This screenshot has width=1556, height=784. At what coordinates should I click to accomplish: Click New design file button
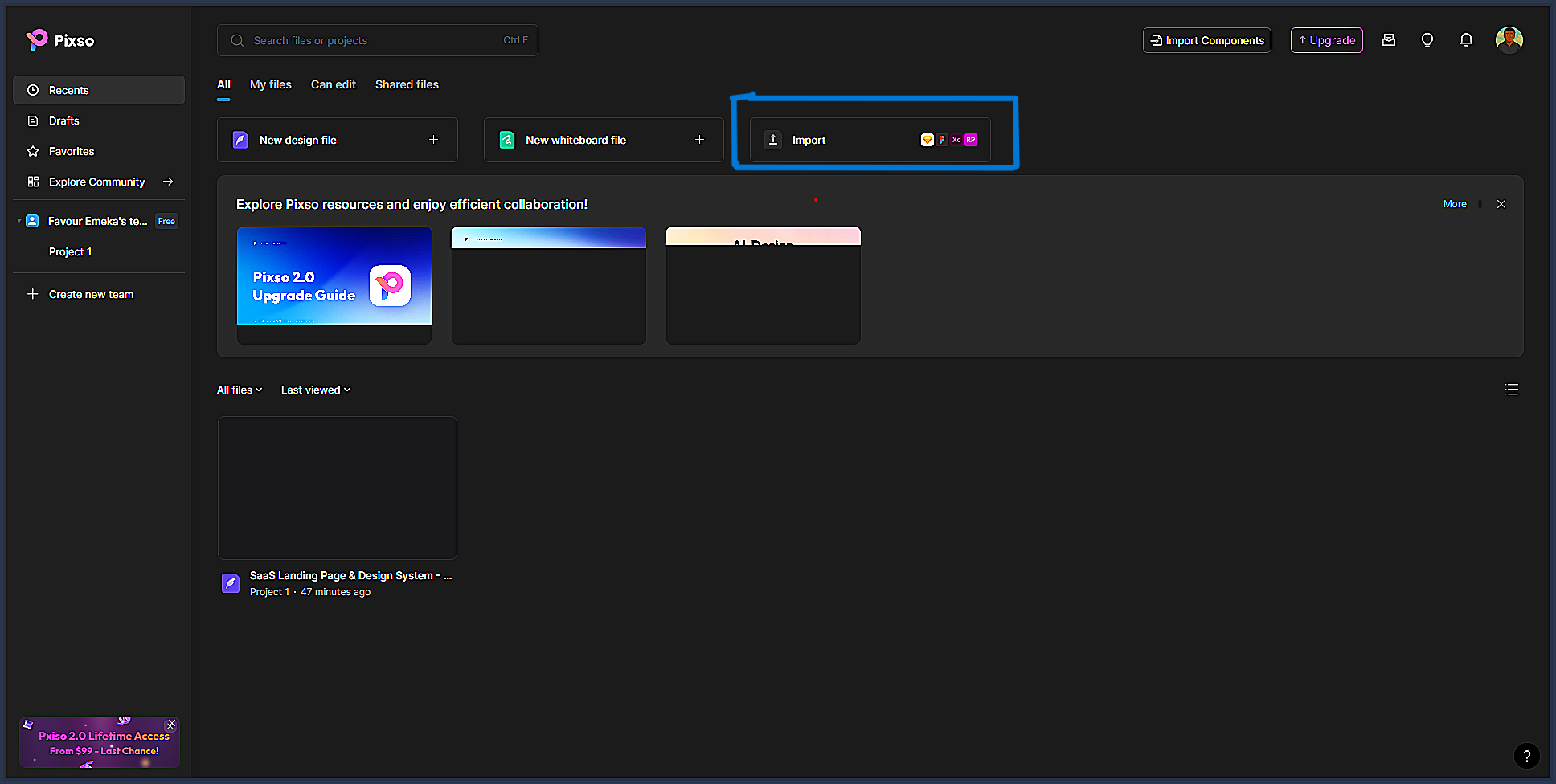[338, 140]
